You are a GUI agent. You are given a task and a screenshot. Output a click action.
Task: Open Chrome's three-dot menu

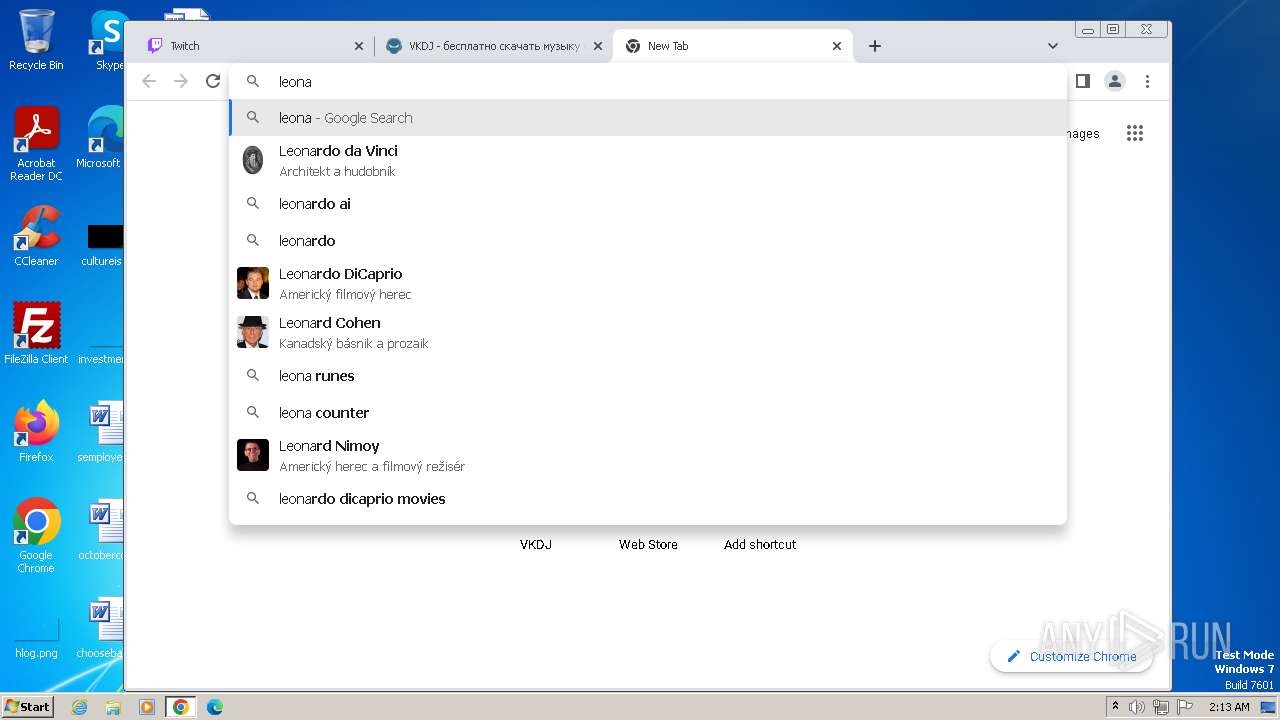pyautogui.click(x=1148, y=81)
